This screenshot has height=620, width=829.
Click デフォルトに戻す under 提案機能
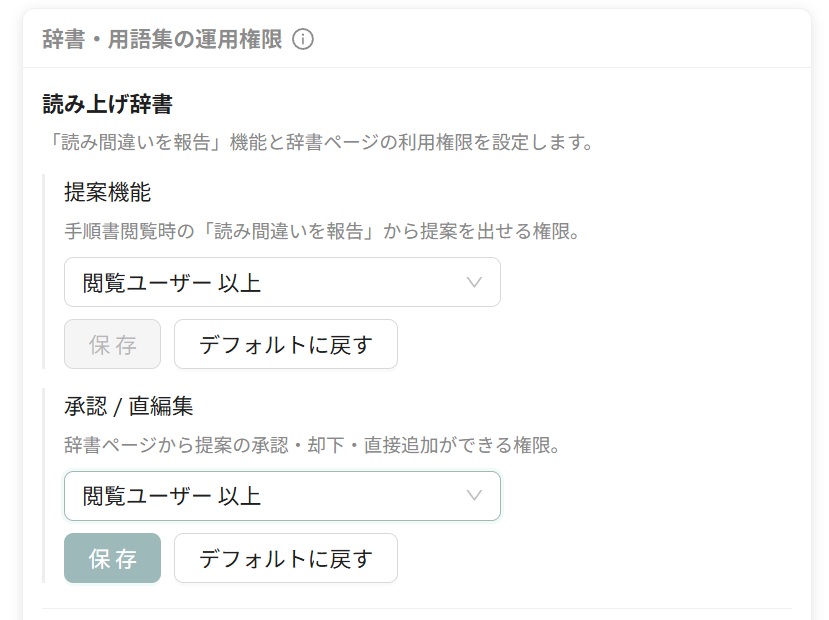(x=286, y=344)
